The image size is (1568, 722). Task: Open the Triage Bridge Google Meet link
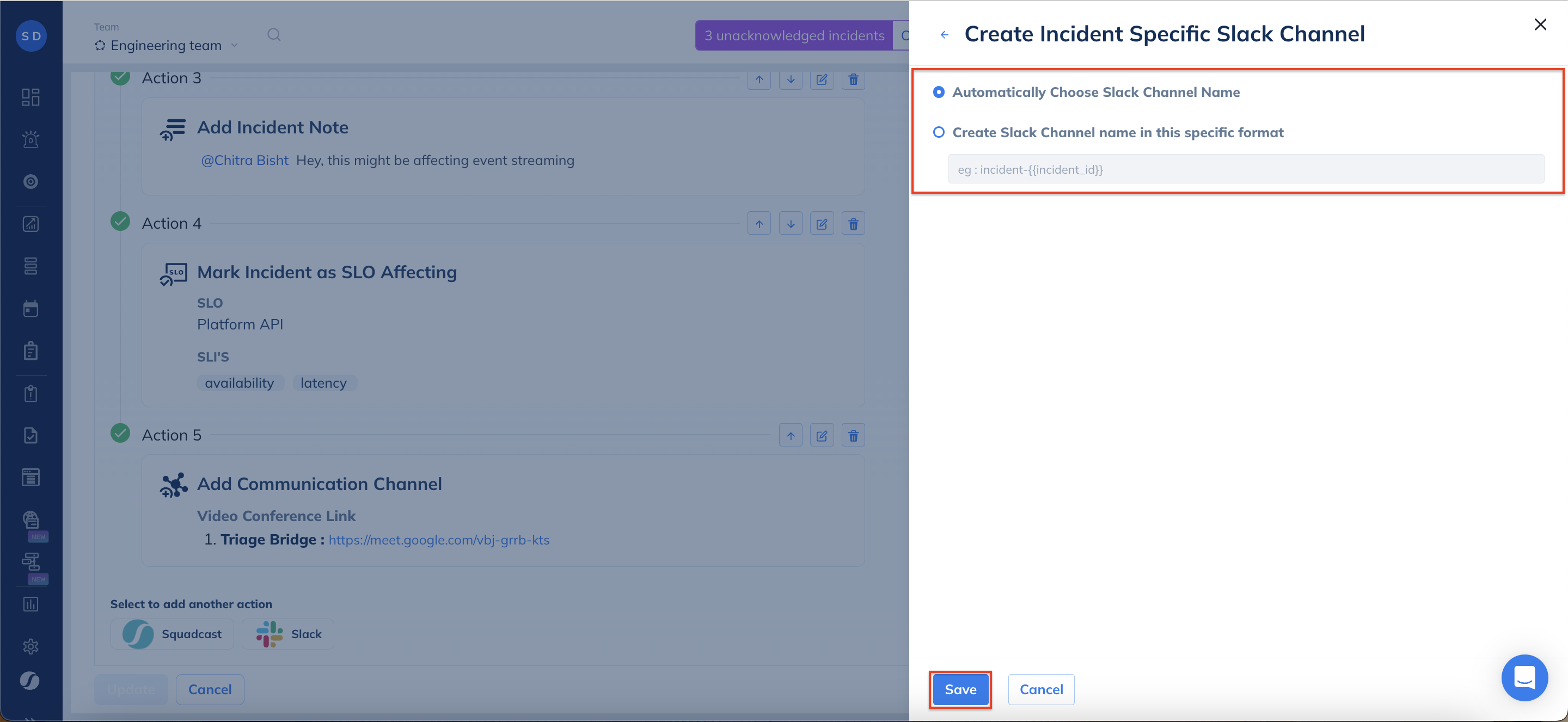click(x=438, y=540)
